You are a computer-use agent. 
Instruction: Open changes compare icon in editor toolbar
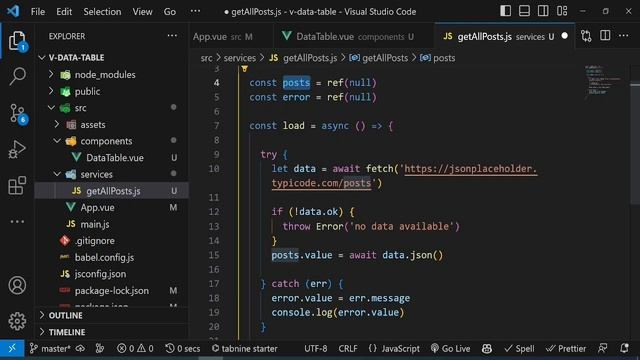point(586,36)
